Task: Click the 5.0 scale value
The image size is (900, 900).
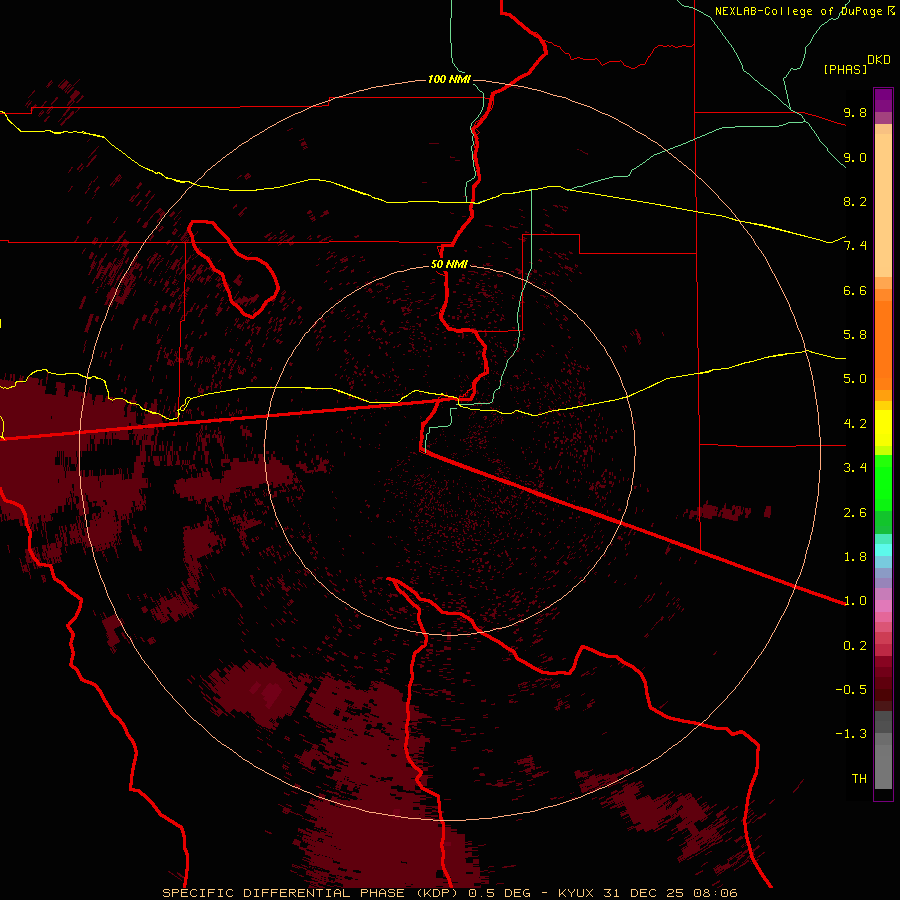Action: pos(855,379)
